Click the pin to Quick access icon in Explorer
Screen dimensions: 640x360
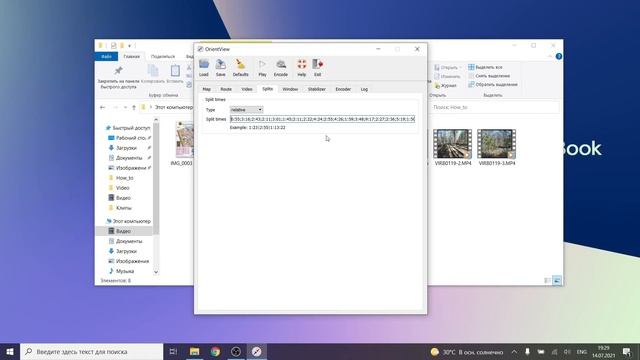(118, 71)
